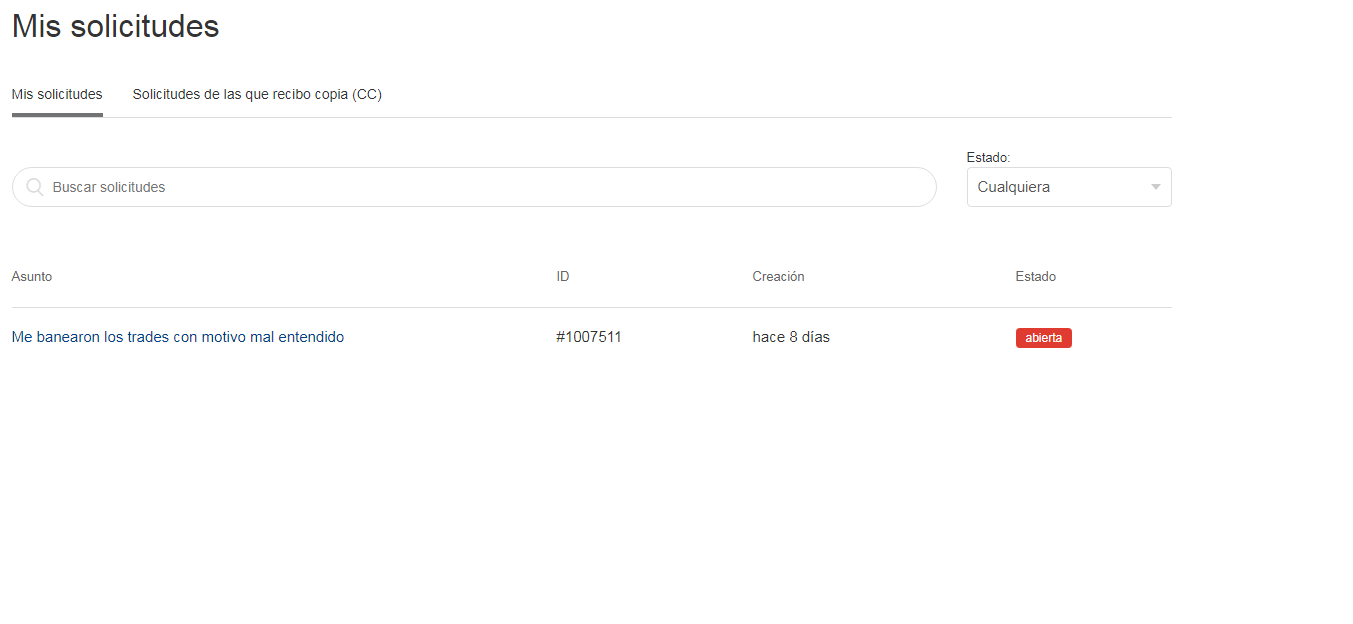Open request 'Me banearon los trades con motivo mal entendido'
Viewport: 1353px width, 624px height.
coord(178,337)
